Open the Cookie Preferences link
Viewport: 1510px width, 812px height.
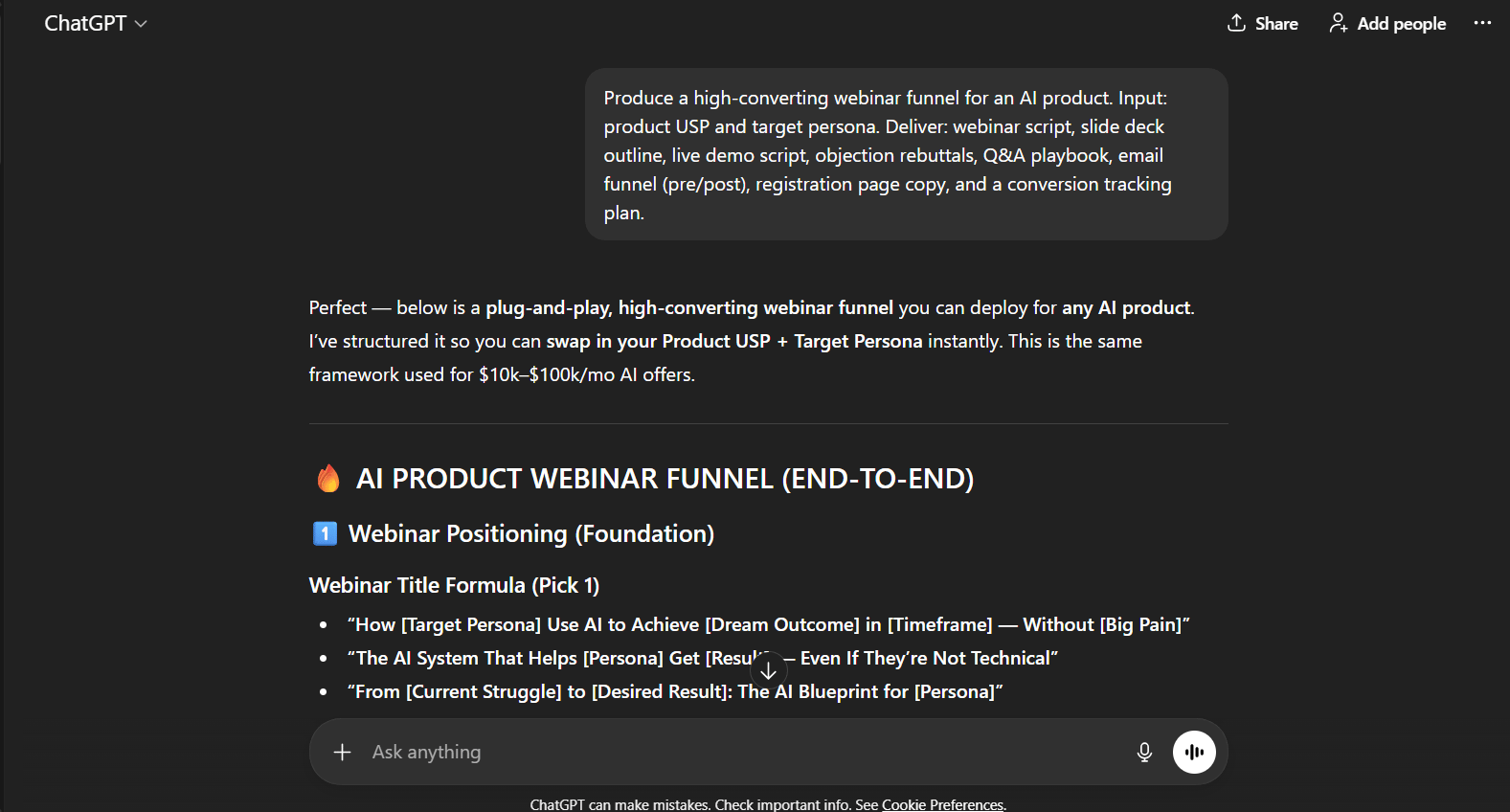[x=942, y=804]
